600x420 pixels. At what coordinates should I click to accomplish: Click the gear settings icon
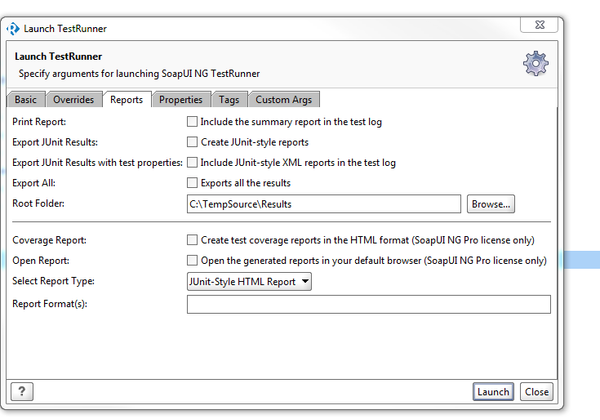(x=536, y=63)
